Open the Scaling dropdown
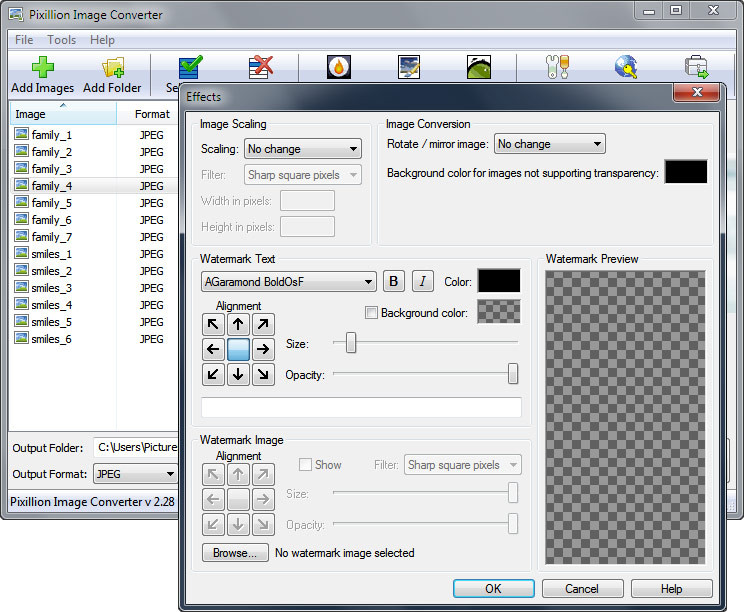This screenshot has height=612, width=744. point(303,149)
